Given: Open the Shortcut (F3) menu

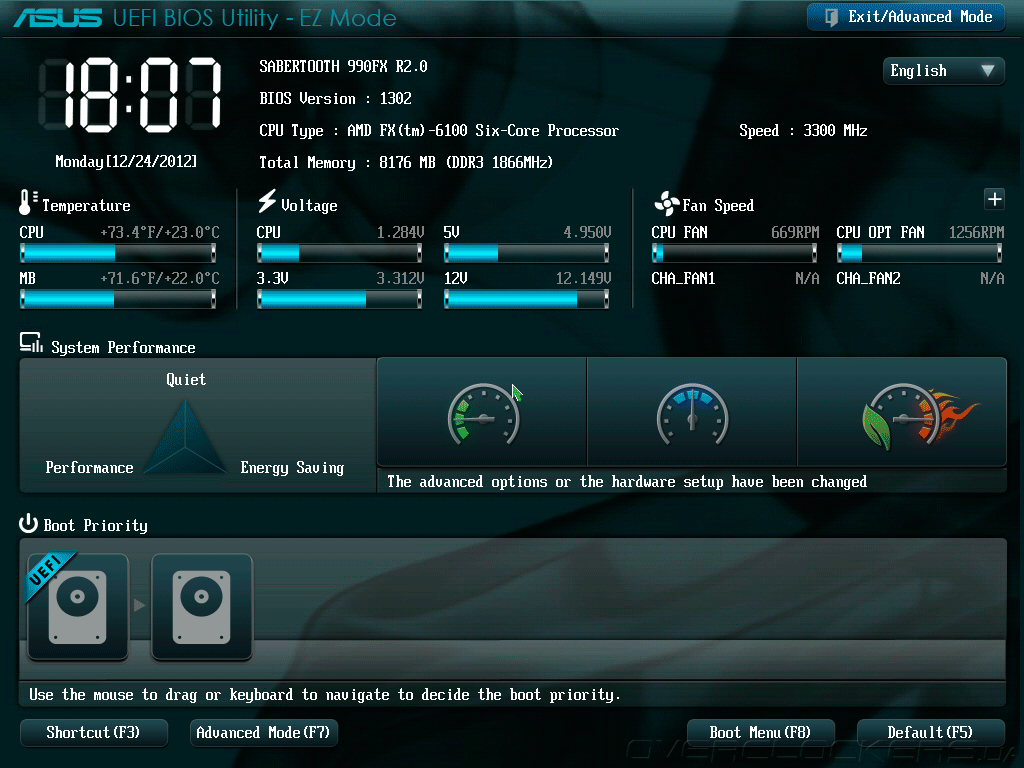Looking at the screenshot, I should (x=94, y=733).
